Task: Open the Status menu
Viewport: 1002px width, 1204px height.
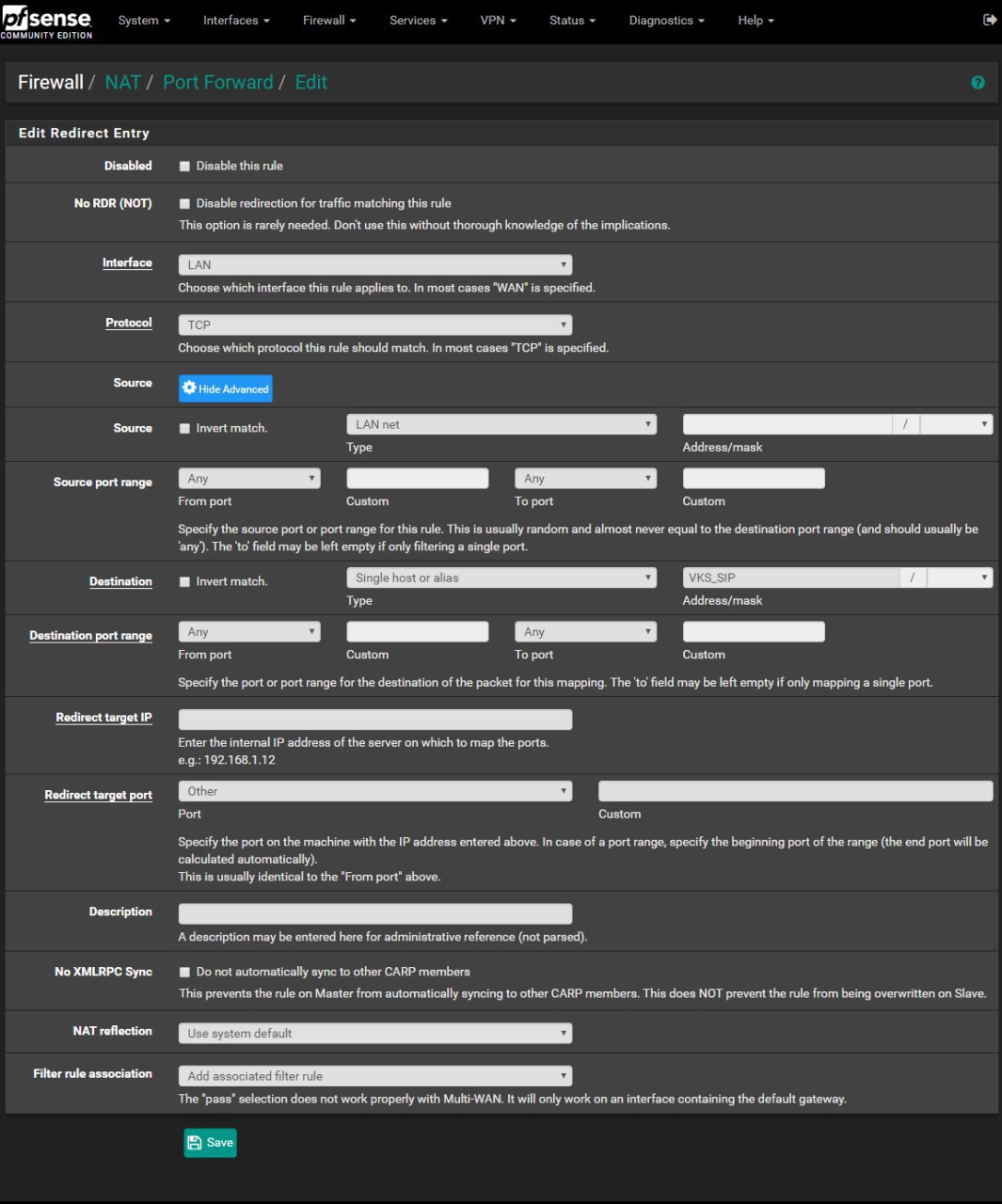Action: (x=572, y=21)
